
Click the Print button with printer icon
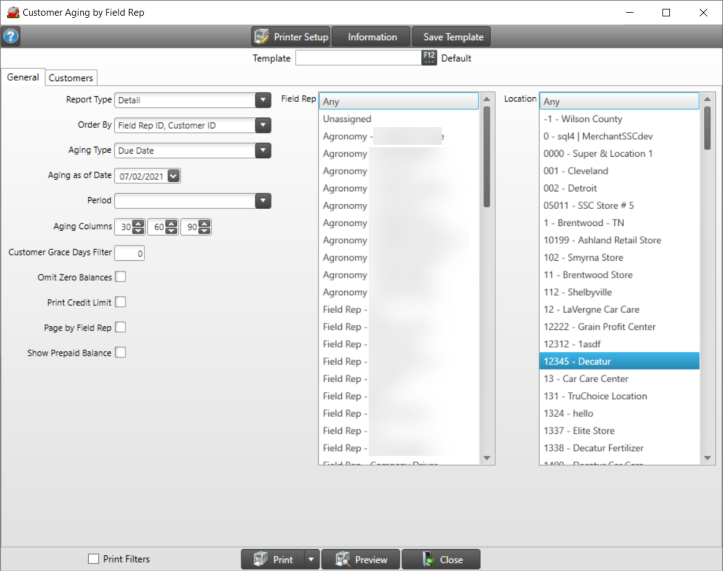(272, 560)
